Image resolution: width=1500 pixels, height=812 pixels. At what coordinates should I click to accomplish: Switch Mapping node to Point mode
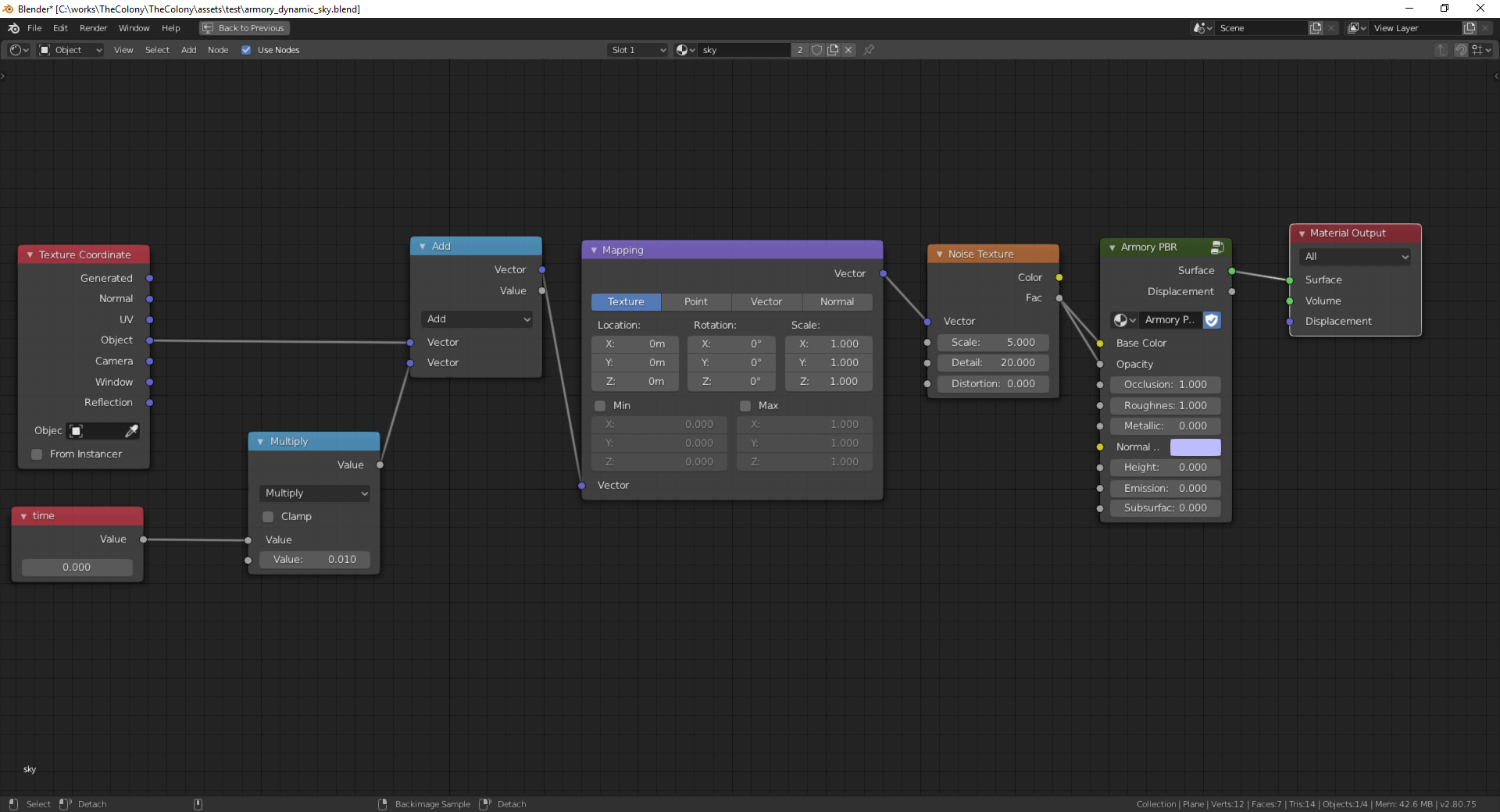(x=695, y=301)
